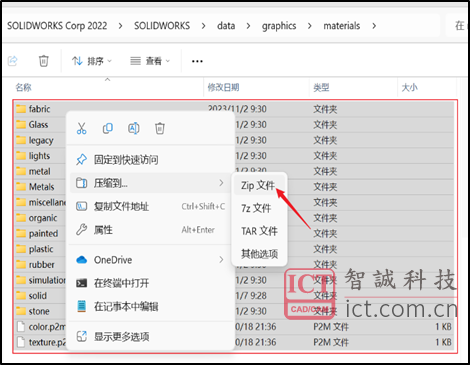Click the Rename icon in context menu

[134, 128]
